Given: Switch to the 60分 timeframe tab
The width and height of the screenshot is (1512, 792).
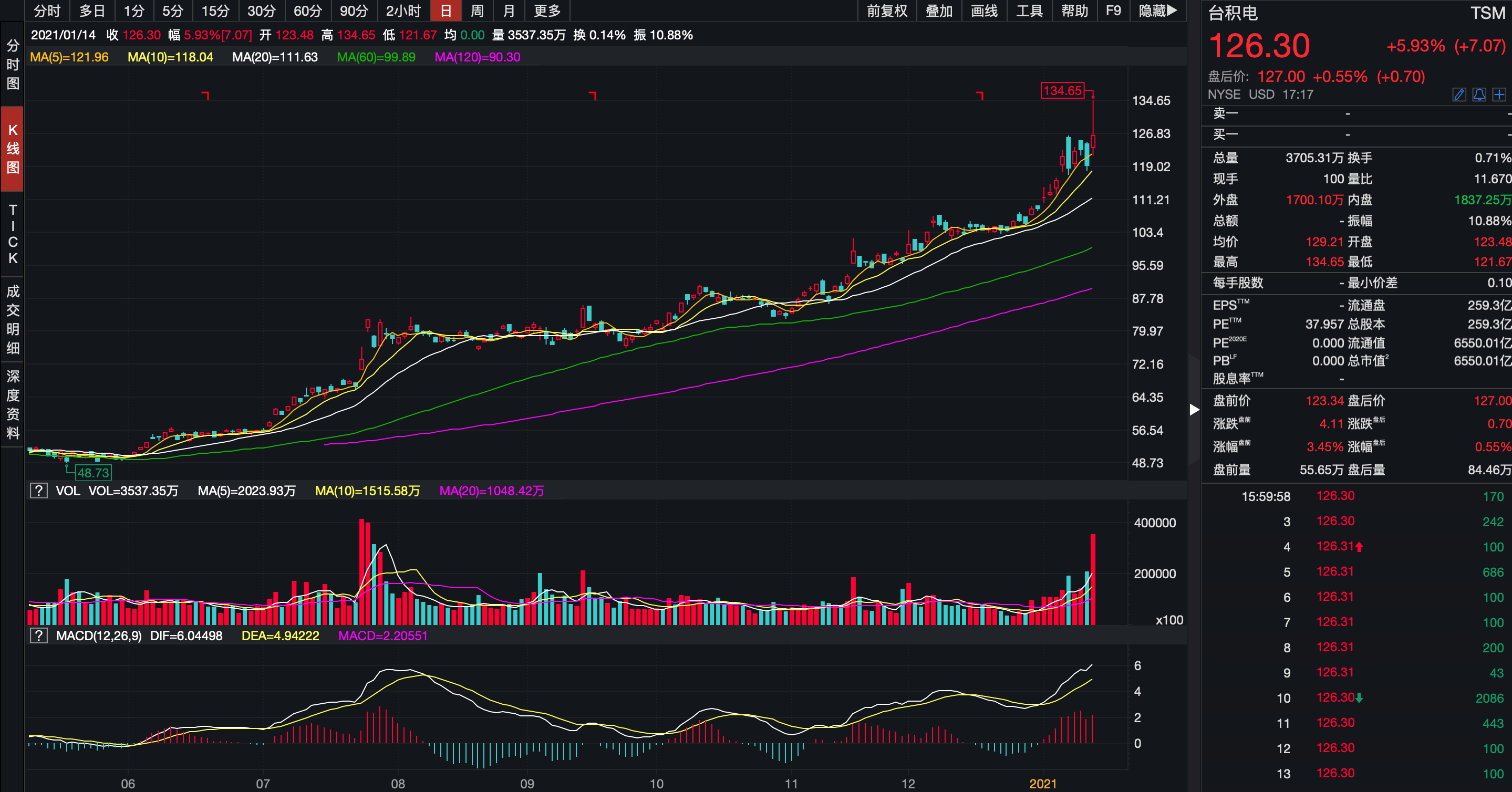Looking at the screenshot, I should click(x=307, y=11).
